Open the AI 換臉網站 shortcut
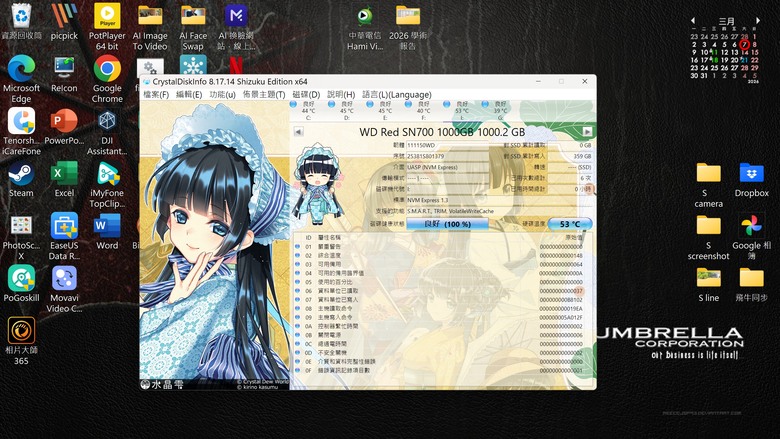This screenshot has width=780, height=439. tap(236, 27)
